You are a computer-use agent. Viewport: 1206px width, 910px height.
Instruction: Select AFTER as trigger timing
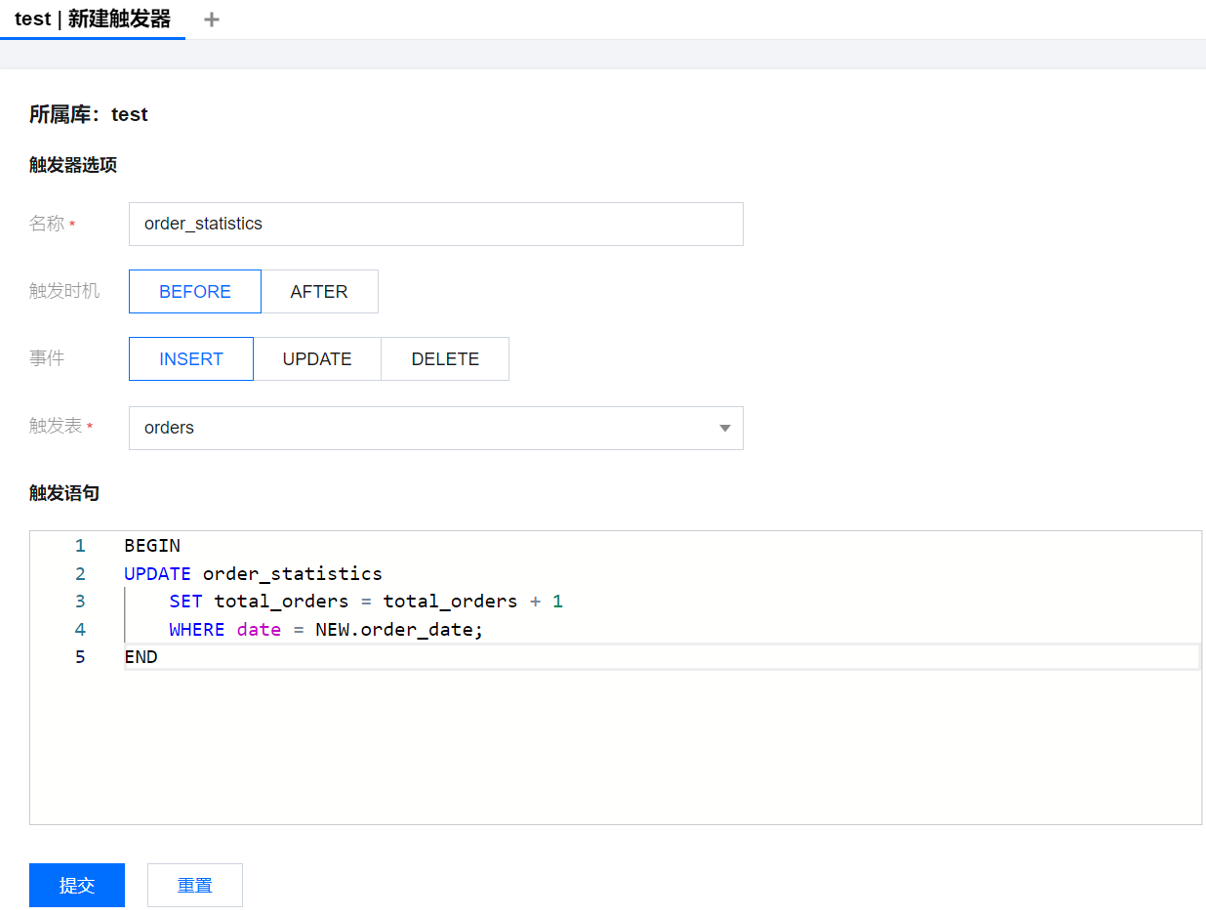[319, 292]
